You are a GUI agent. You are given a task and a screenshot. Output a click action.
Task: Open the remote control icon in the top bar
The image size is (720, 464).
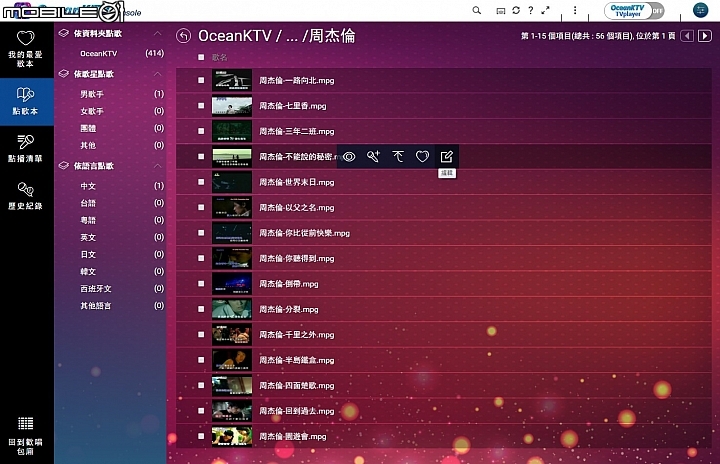coord(501,11)
